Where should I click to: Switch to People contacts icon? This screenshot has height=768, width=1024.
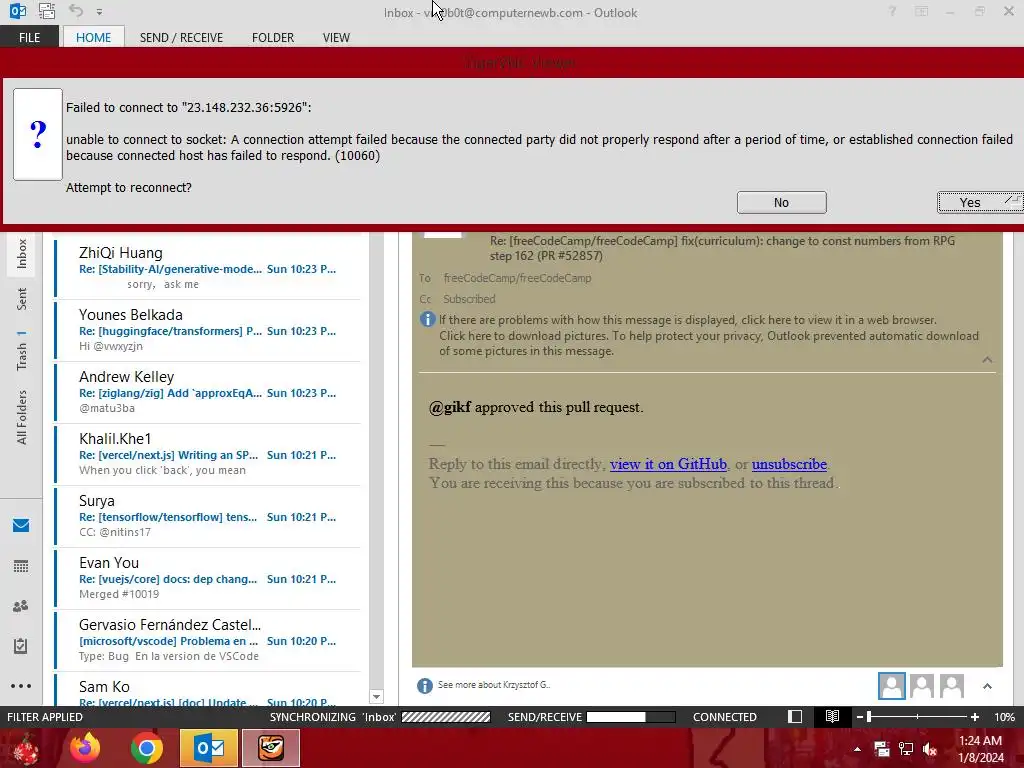click(x=21, y=606)
